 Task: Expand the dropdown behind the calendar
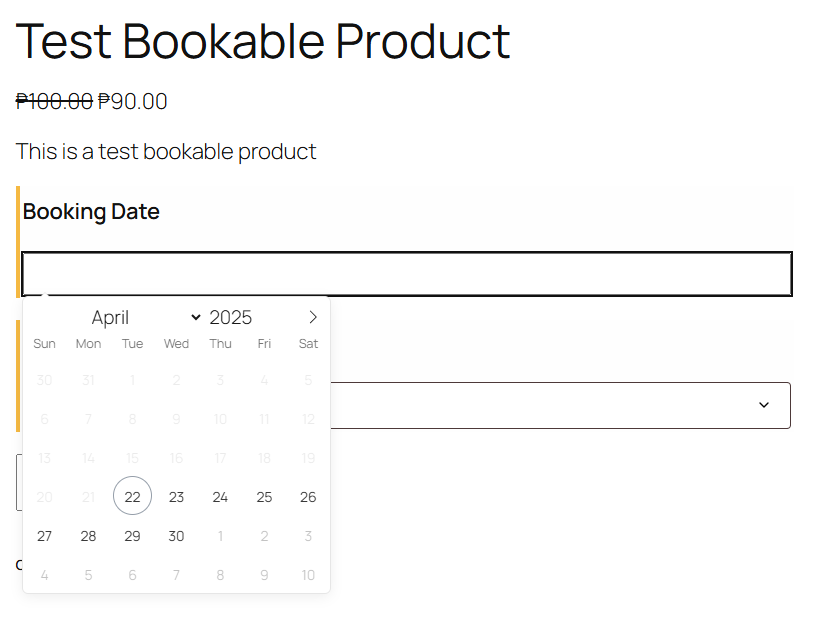tap(763, 405)
